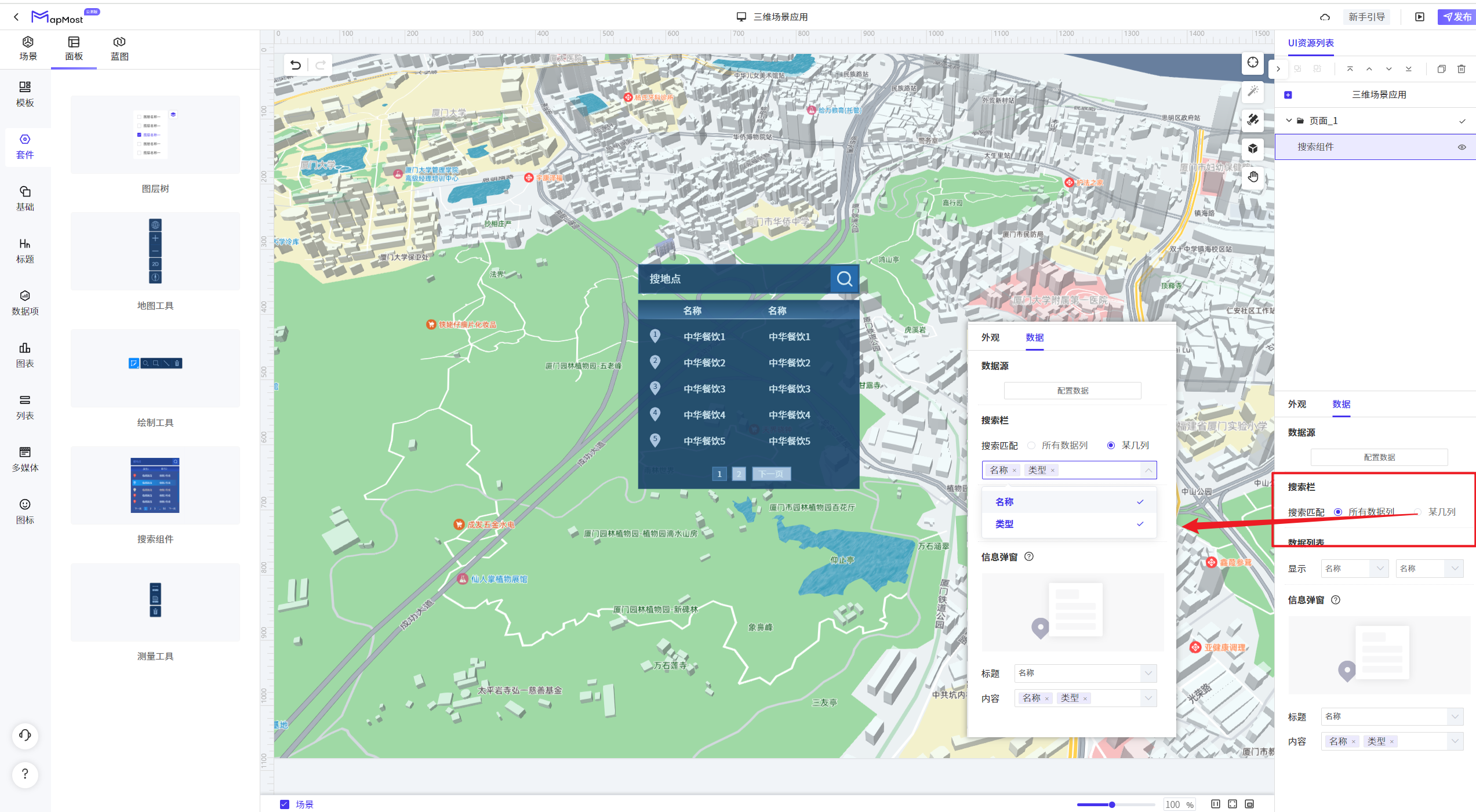Open the help question mark button

pos(25,774)
